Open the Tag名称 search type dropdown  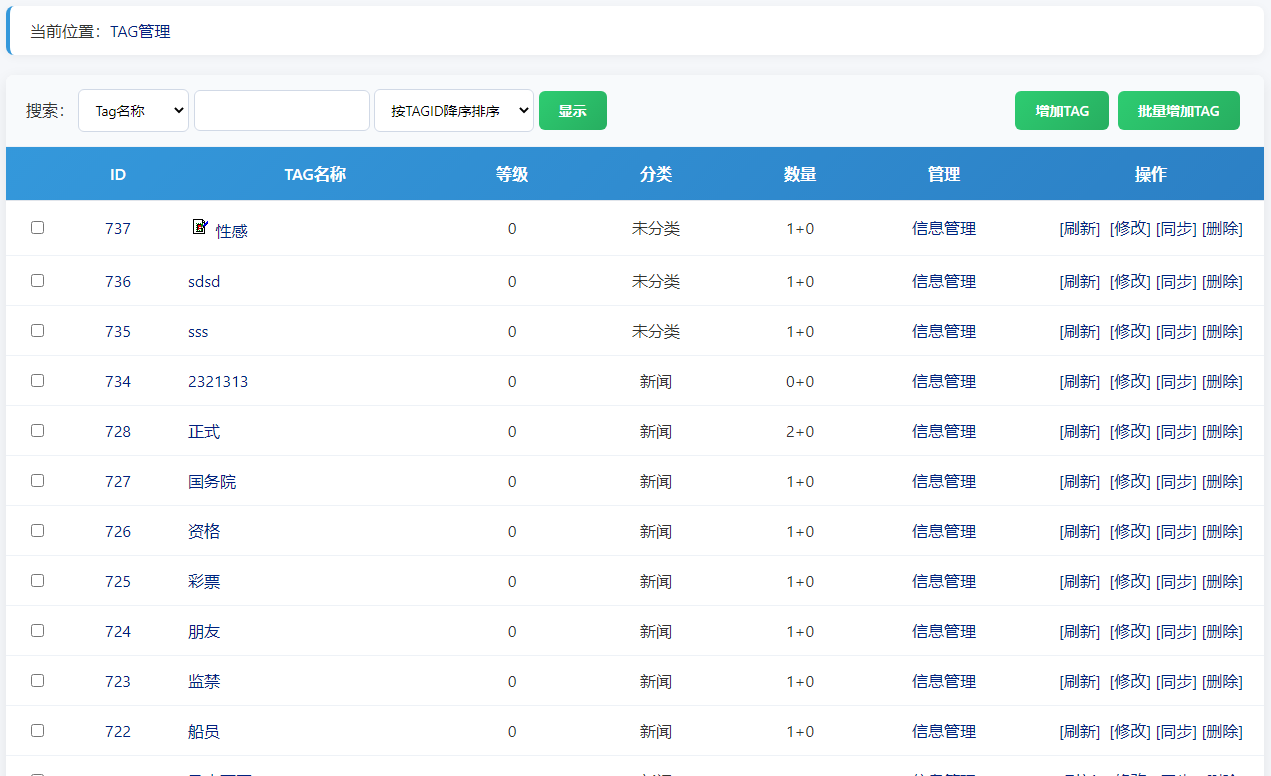[133, 110]
